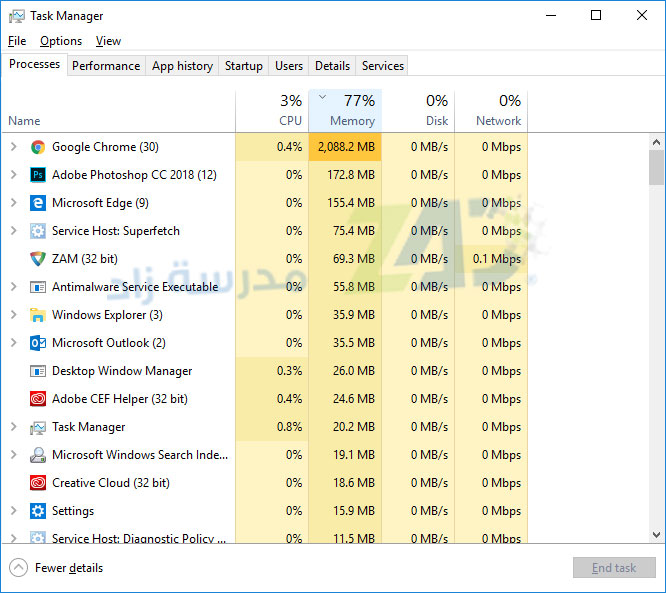Switch to the Details tab

pyautogui.click(x=333, y=66)
